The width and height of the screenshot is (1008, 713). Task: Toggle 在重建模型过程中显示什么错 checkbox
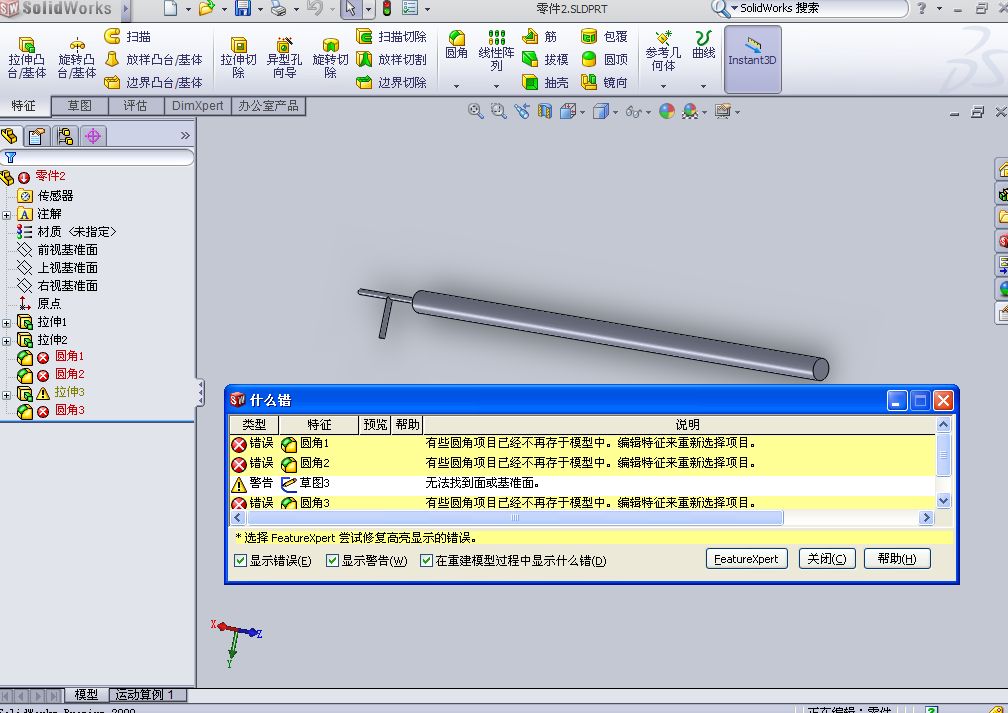(x=426, y=561)
